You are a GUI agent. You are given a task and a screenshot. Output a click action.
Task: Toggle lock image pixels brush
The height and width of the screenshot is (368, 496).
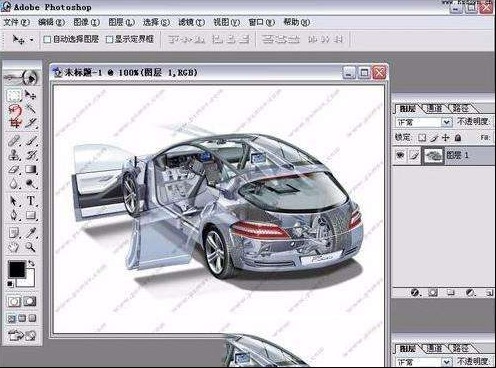[x=434, y=137]
